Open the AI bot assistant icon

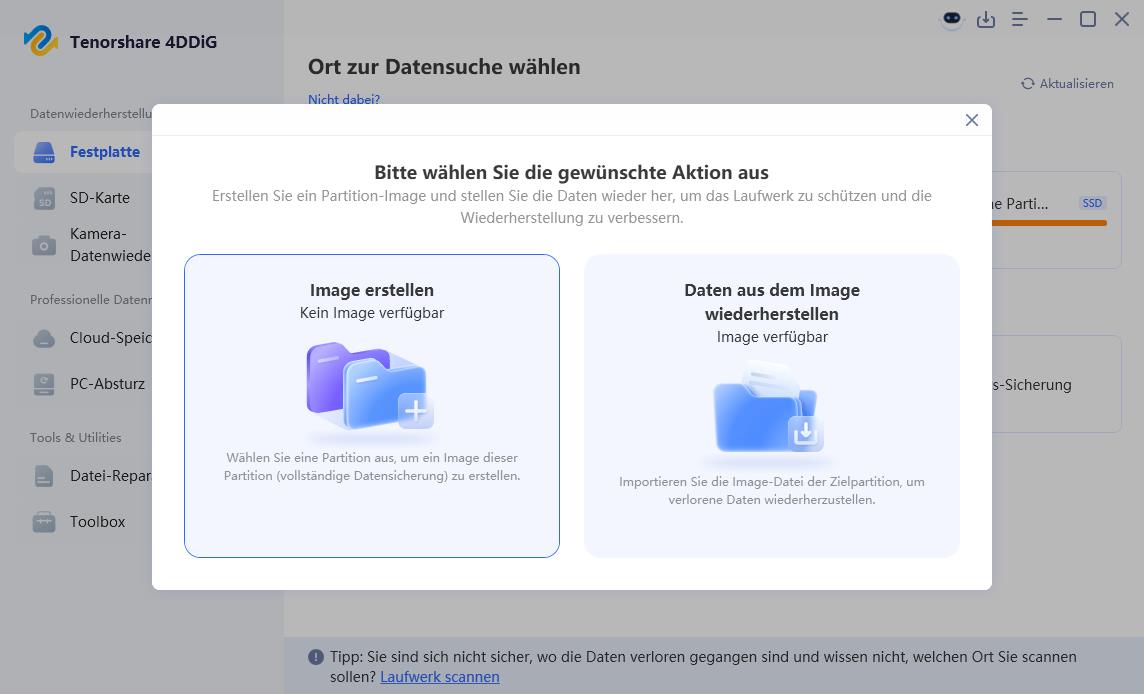coord(951,18)
